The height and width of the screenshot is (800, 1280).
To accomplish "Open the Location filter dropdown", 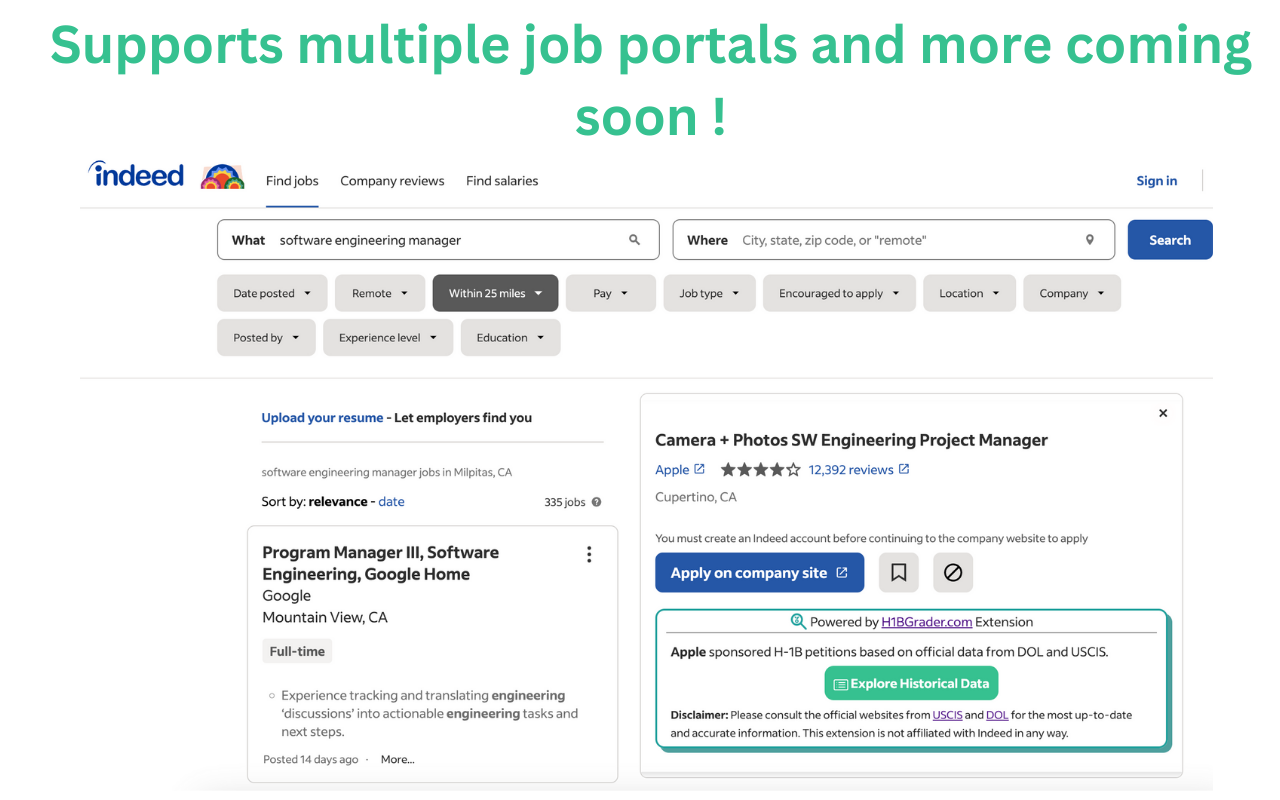I will [969, 293].
